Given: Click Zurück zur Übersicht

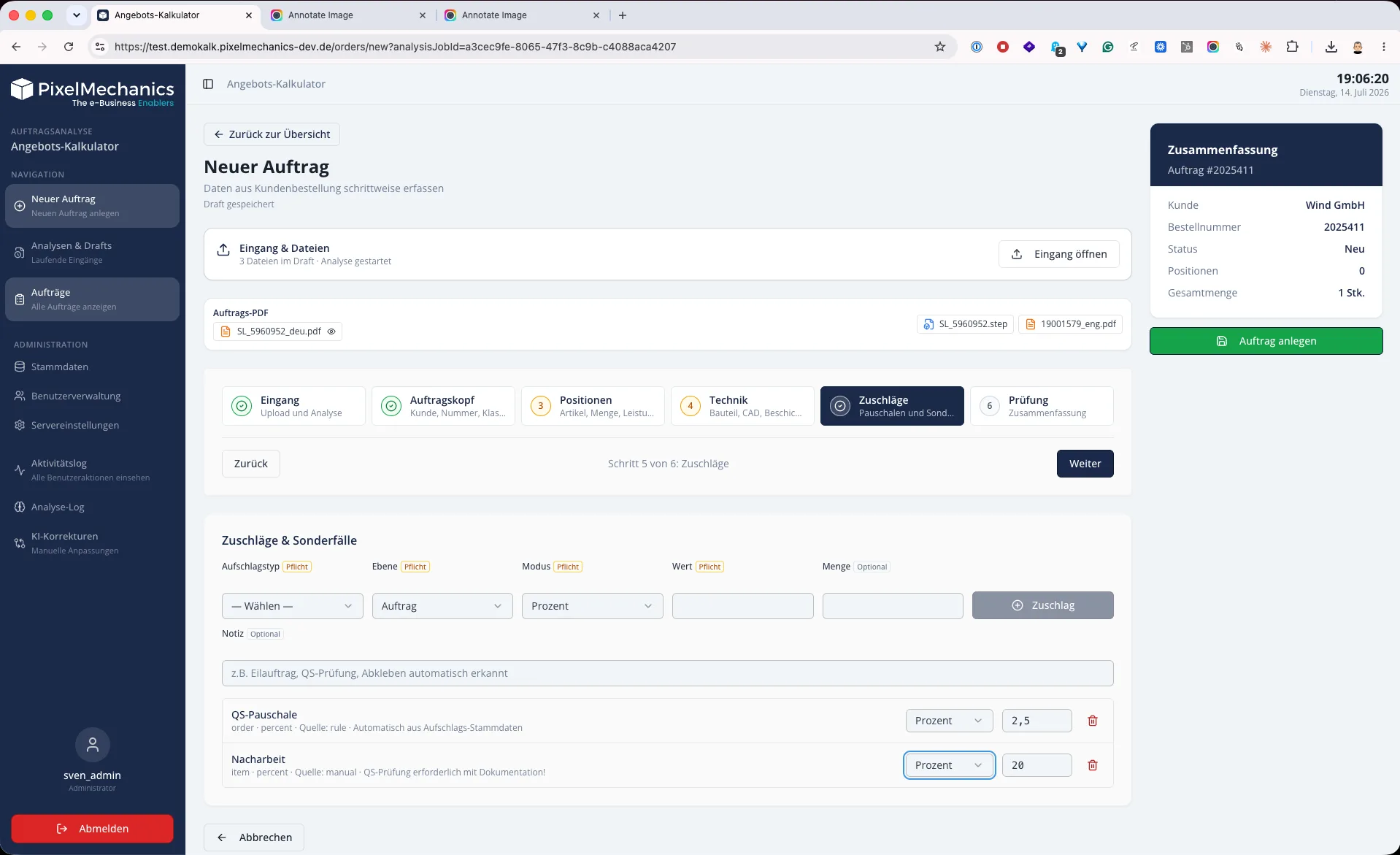Looking at the screenshot, I should (x=272, y=134).
